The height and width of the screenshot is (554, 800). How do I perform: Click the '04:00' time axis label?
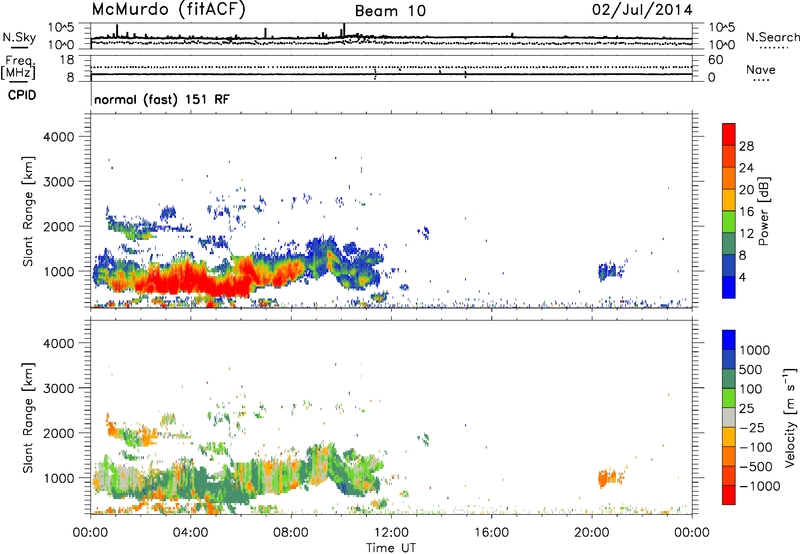tap(190, 533)
